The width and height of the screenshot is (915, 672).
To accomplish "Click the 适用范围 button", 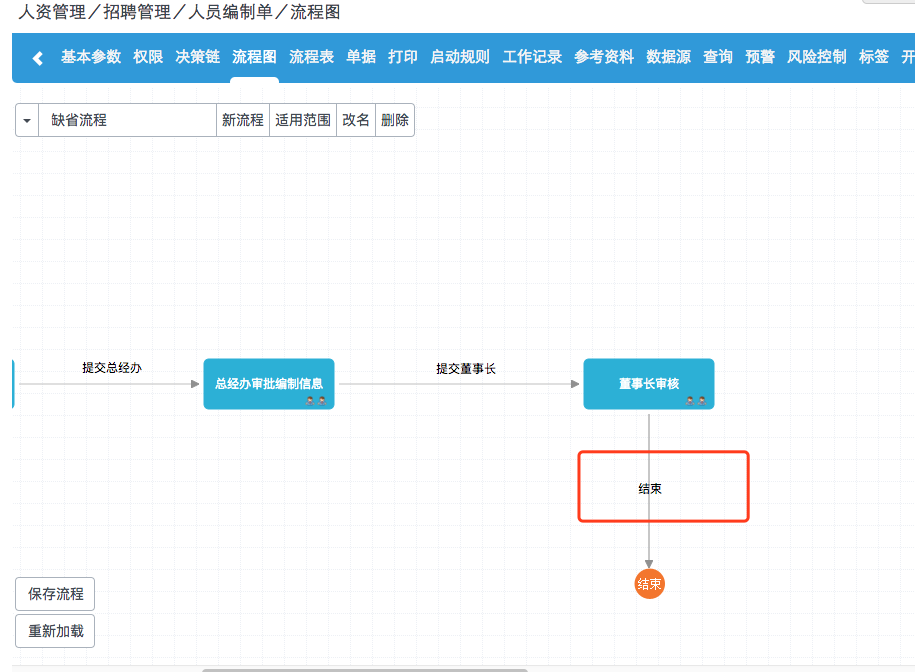I will pos(303,120).
